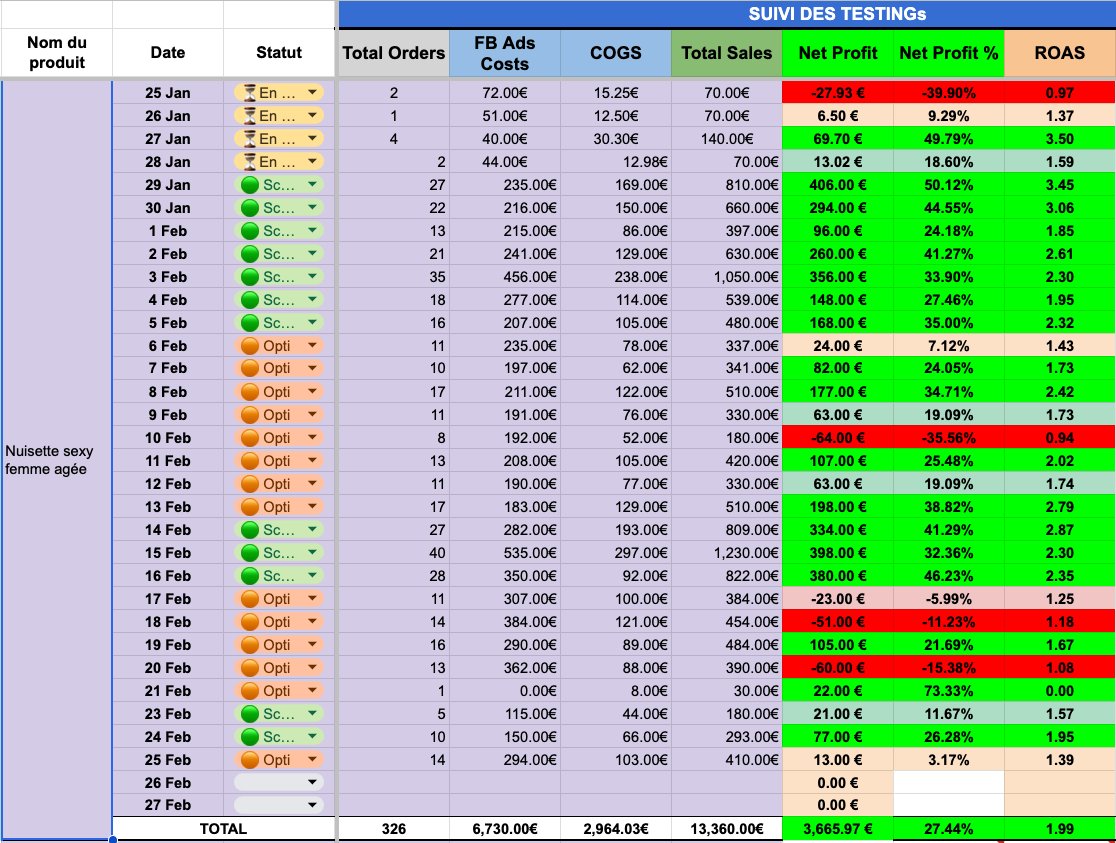Select the FB Ads Costs column header
The image size is (1116, 843).
coord(505,53)
